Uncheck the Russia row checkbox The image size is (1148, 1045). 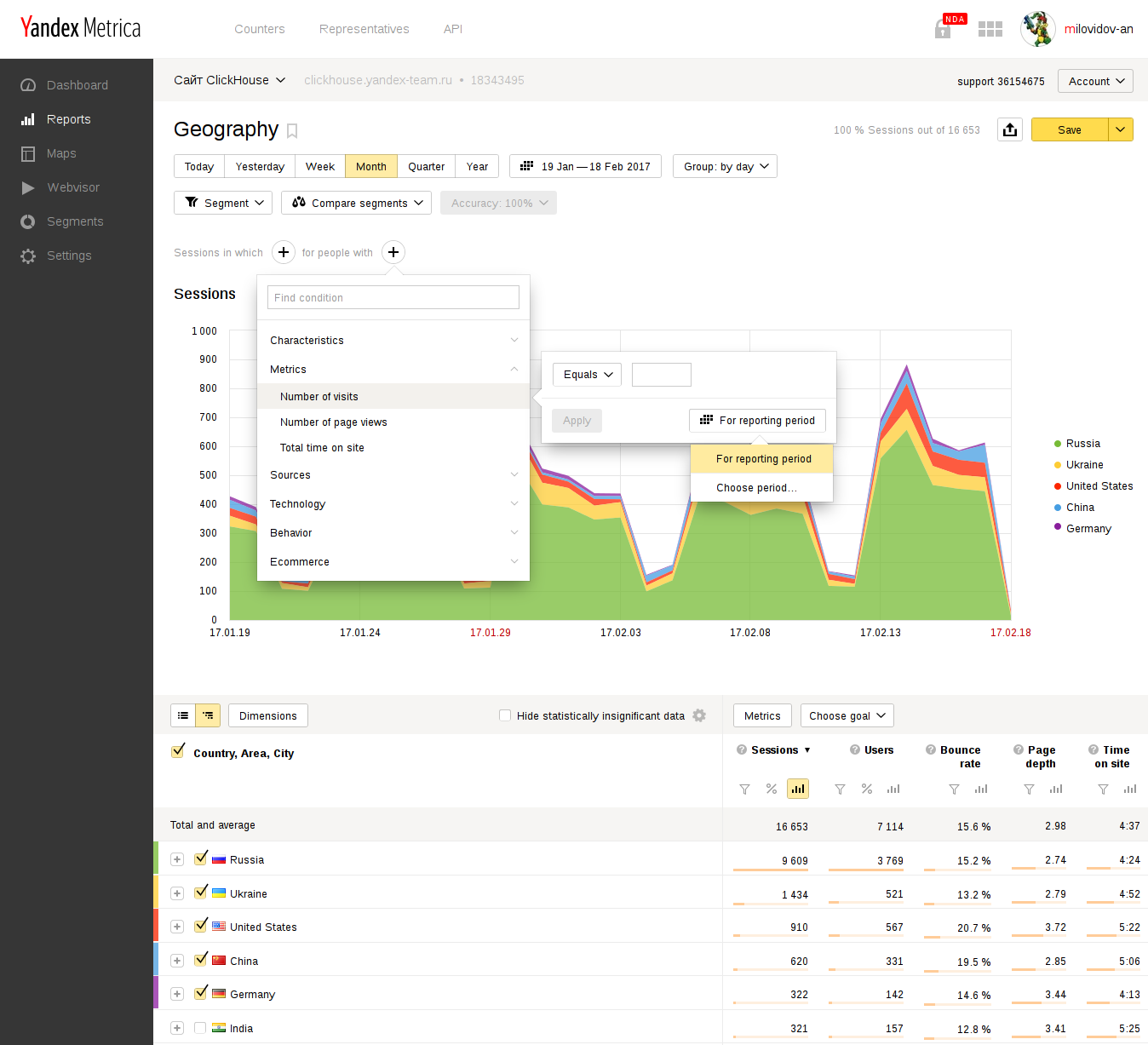click(x=201, y=858)
